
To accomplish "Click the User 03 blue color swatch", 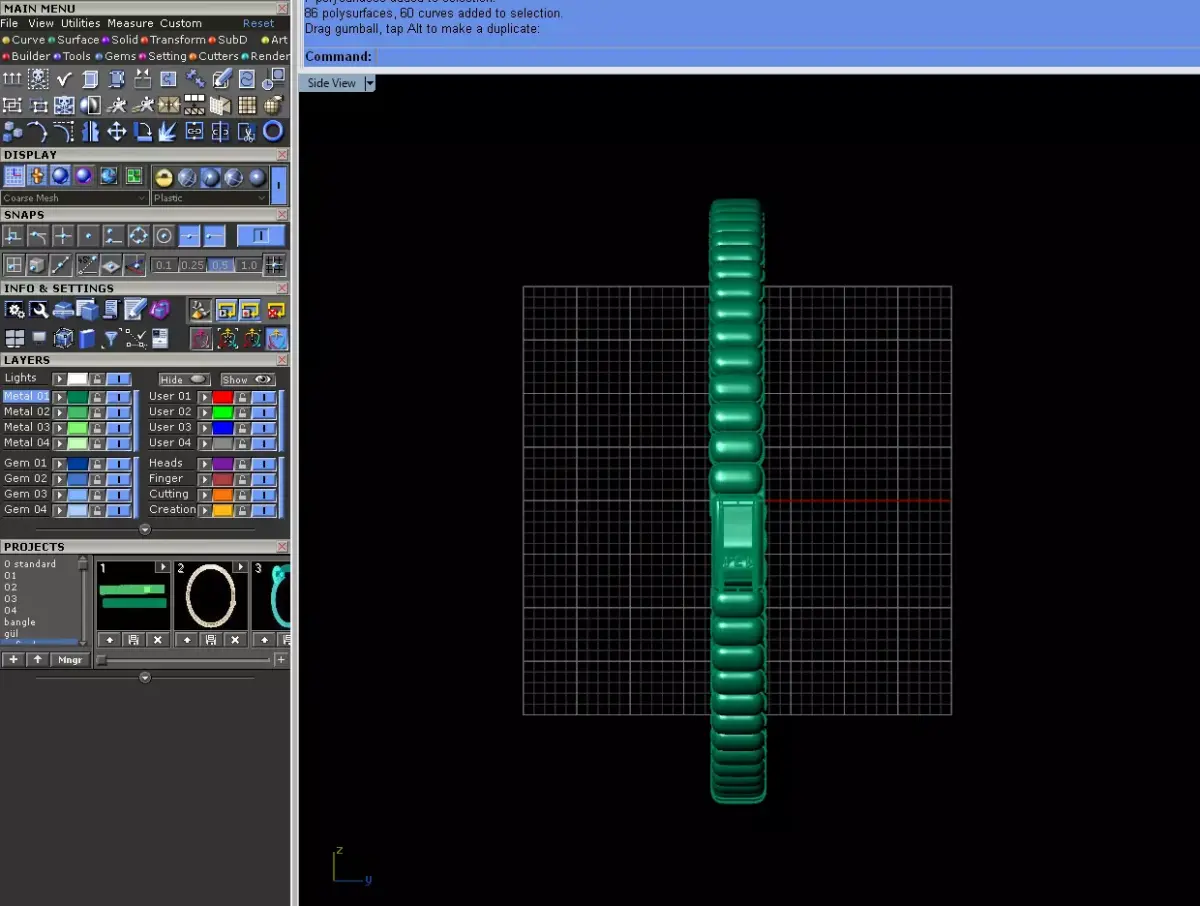I will coord(222,428).
